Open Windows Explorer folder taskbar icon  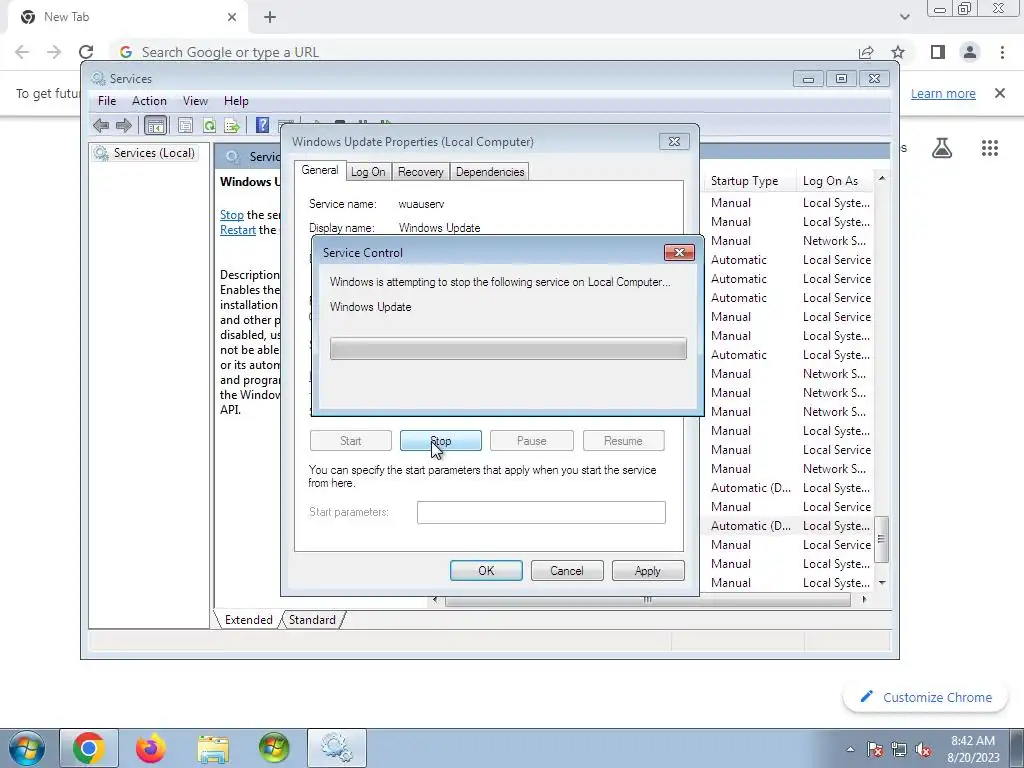tap(213, 749)
